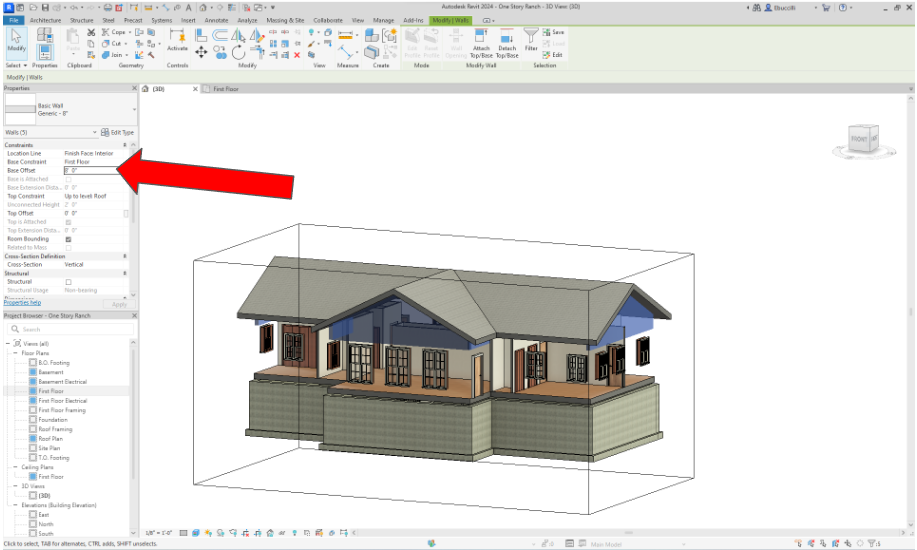Viewport: 917px width, 550px height.
Task: Switch to the Massing & Site tab
Action: click(285, 20)
